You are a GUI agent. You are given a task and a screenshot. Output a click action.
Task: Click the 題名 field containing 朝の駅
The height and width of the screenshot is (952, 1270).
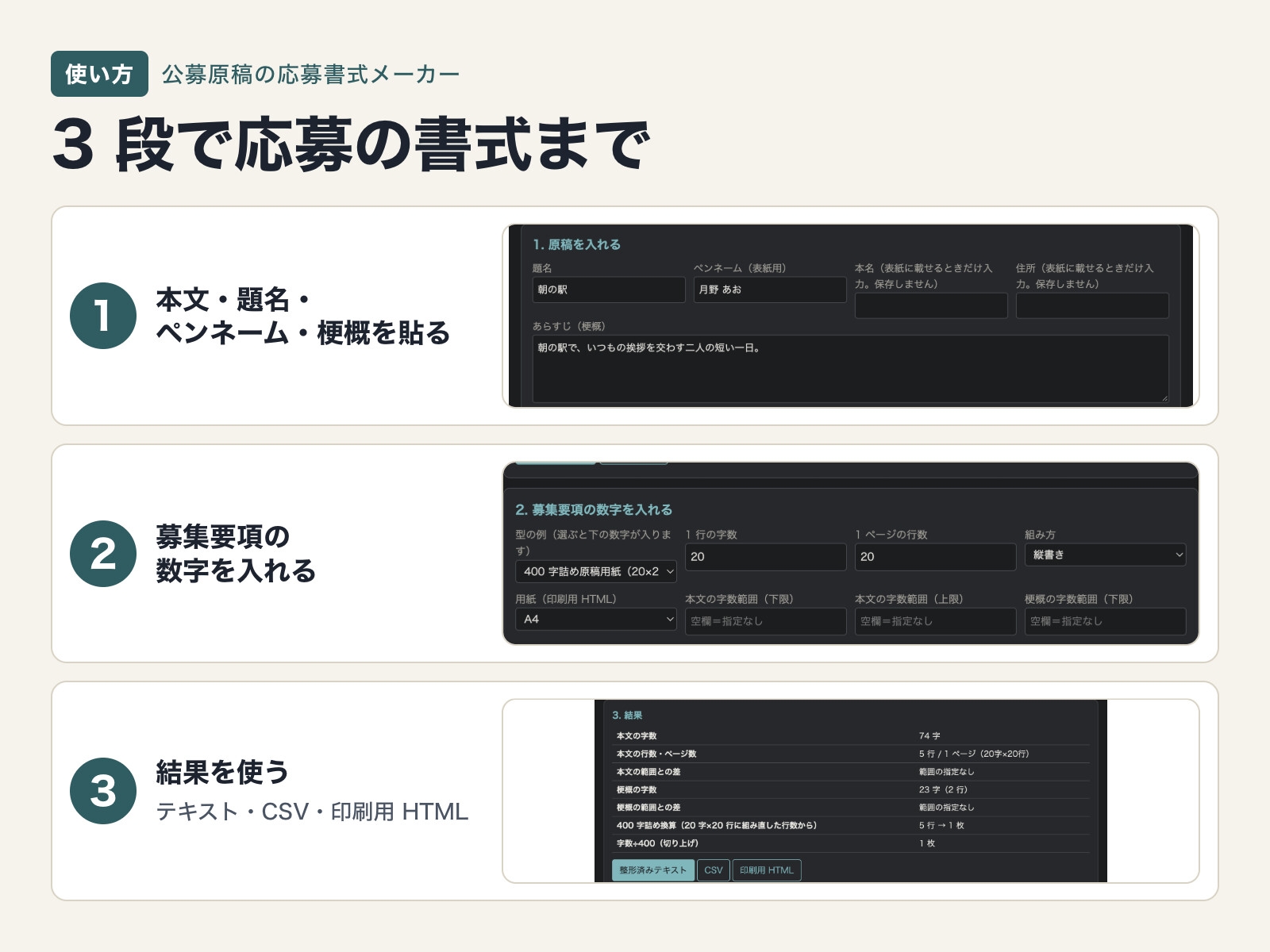pos(609,290)
